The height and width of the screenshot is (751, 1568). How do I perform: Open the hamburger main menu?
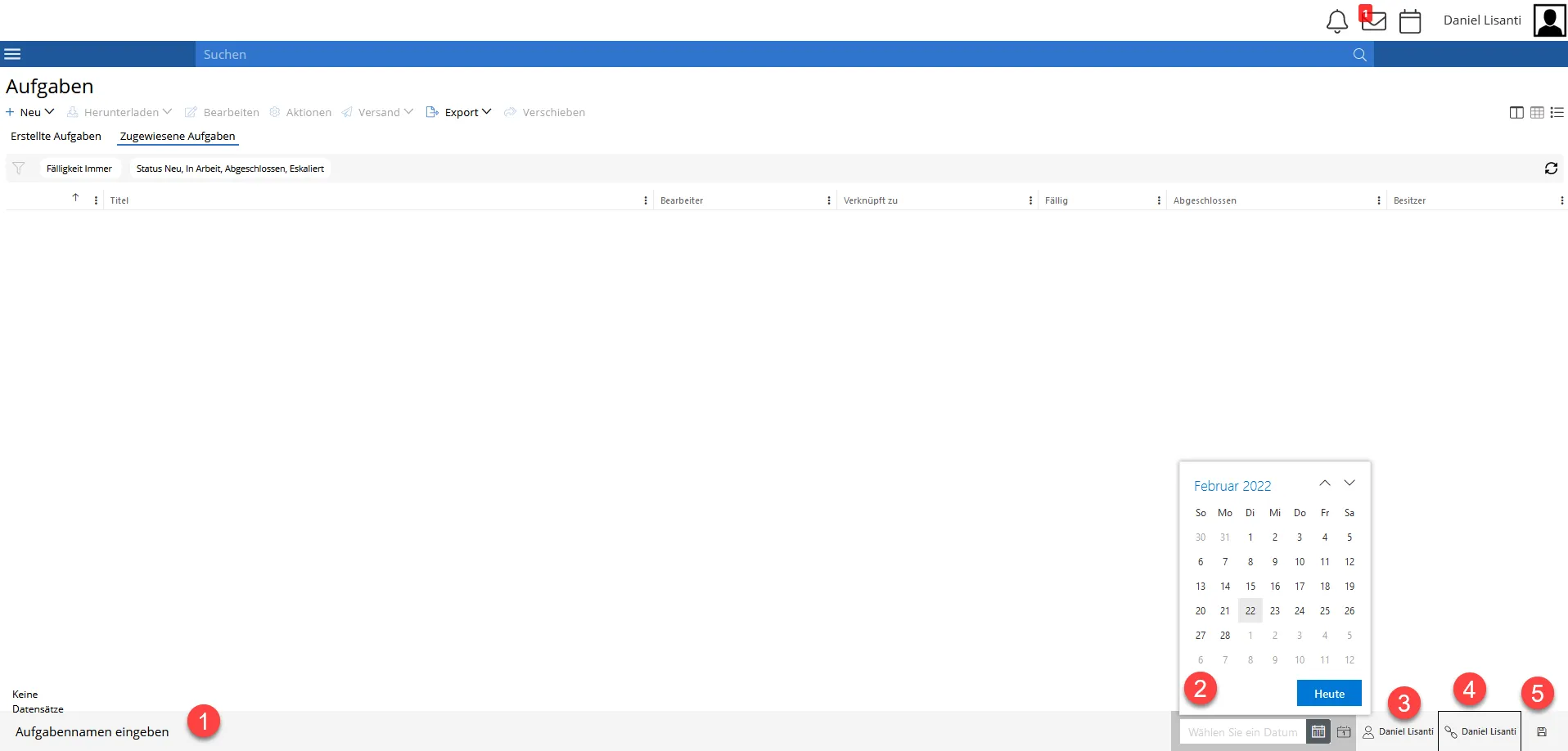coord(12,54)
